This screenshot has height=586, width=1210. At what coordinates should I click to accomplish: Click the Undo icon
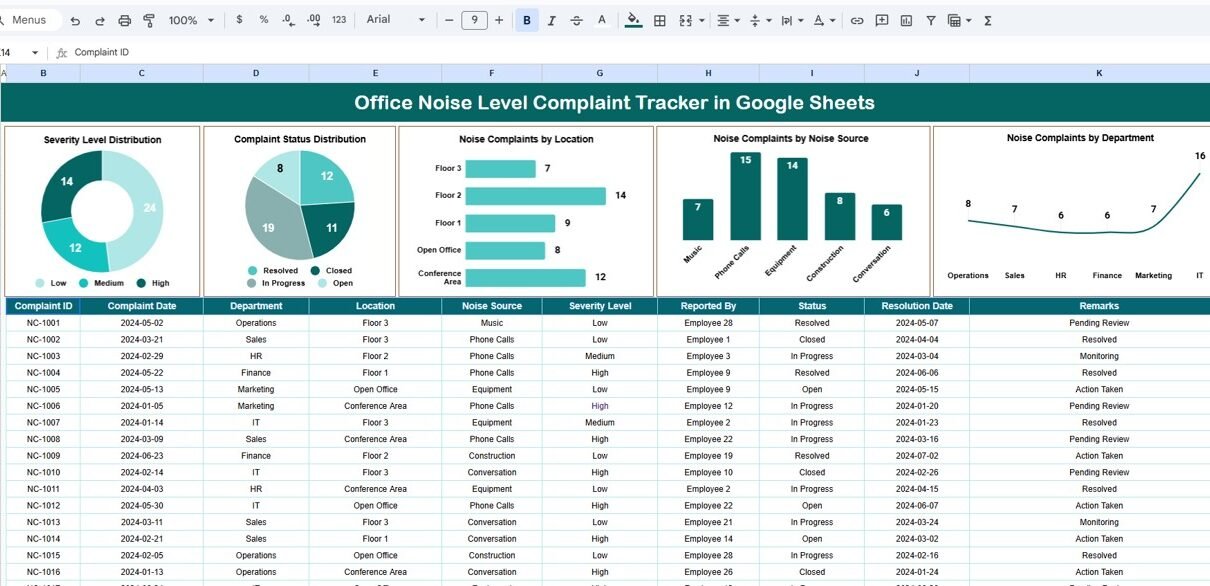[75, 20]
